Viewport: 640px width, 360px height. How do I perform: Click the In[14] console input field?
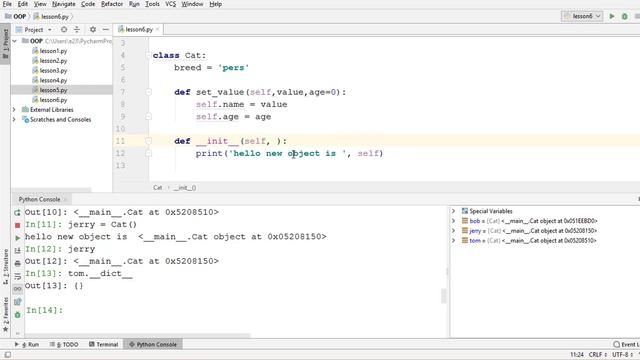(x=237, y=310)
